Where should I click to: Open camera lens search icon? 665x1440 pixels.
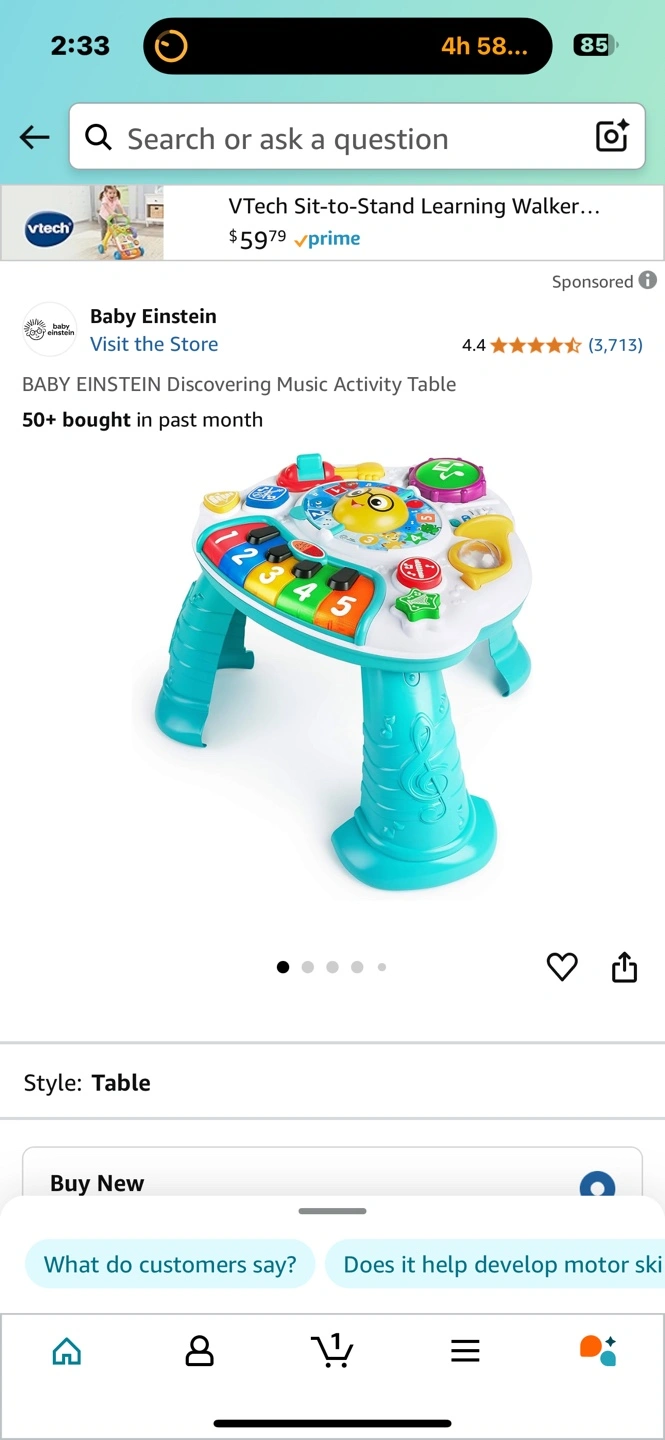[612, 136]
